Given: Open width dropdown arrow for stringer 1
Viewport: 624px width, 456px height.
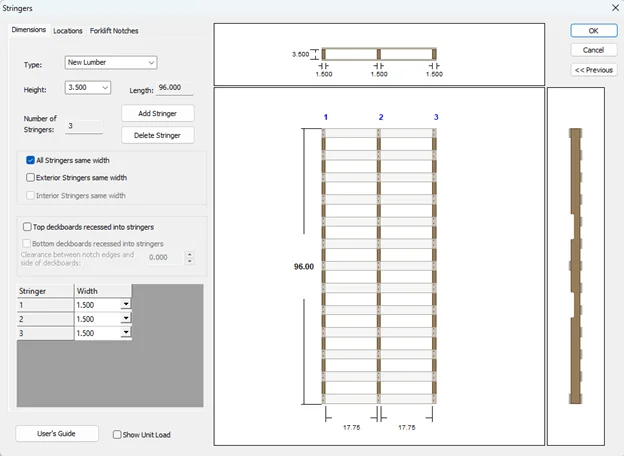Looking at the screenshot, I should pos(126,304).
